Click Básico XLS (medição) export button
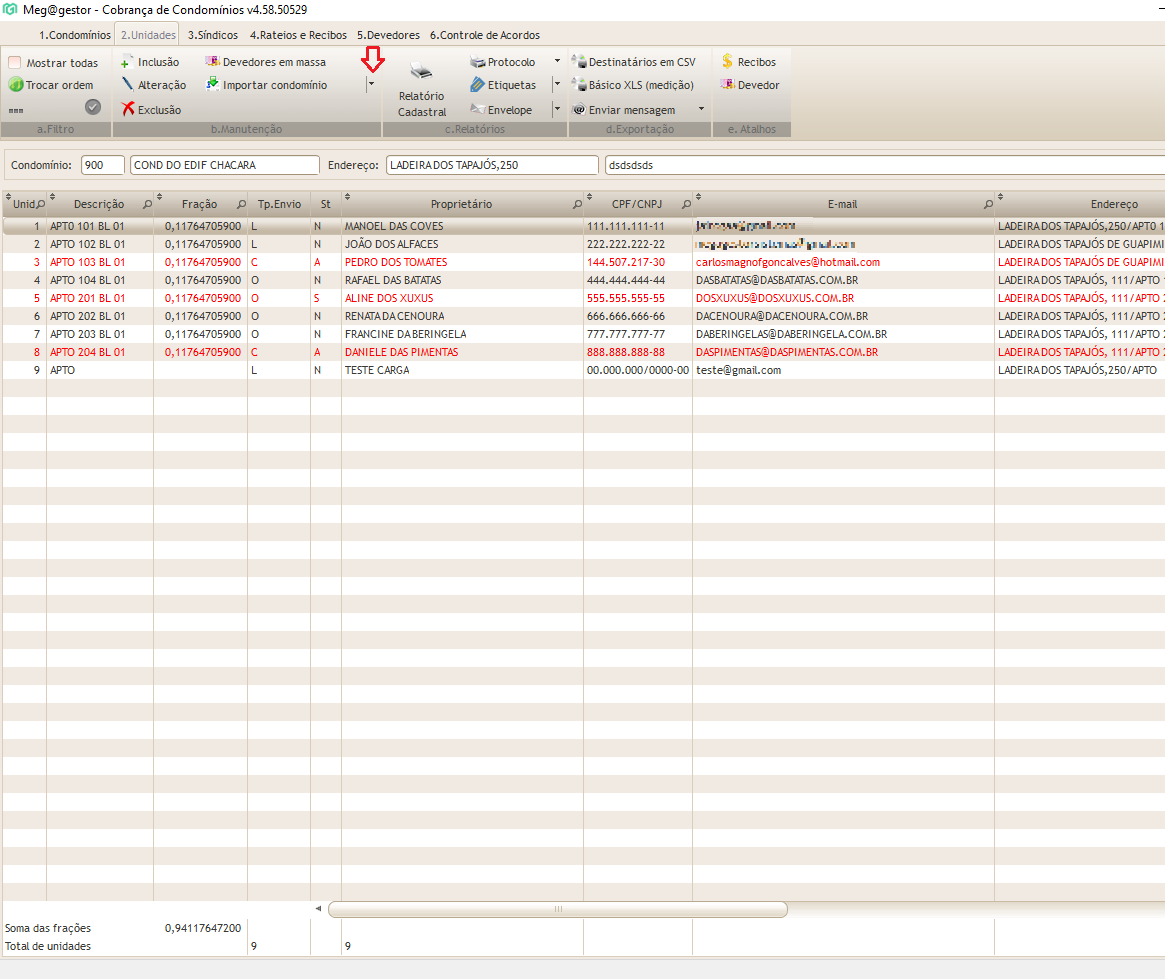1165x979 pixels. tap(633, 85)
